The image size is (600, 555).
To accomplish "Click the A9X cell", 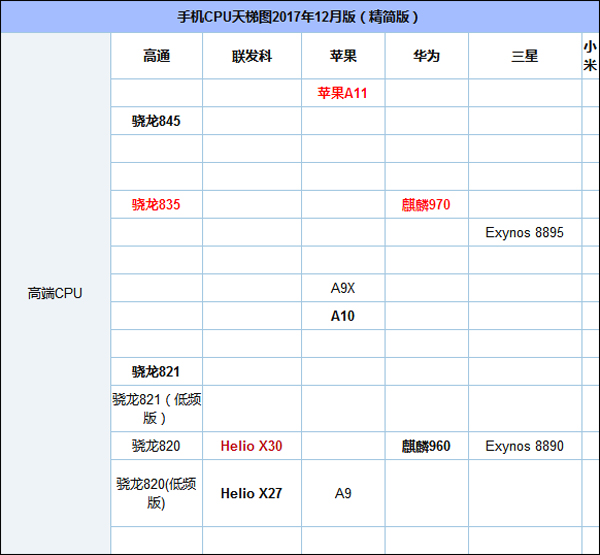I will tap(343, 288).
